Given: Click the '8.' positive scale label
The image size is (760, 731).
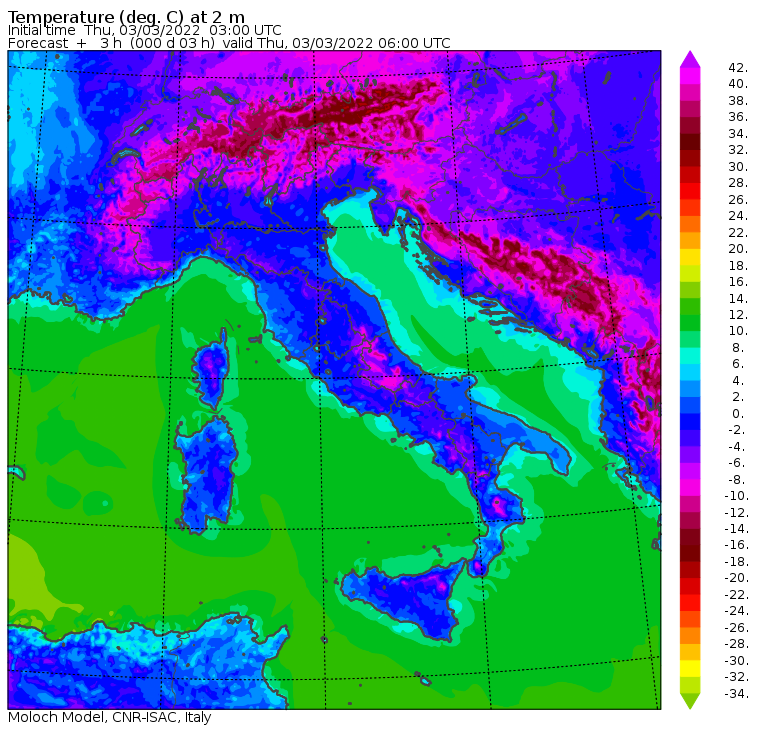Looking at the screenshot, I should (x=738, y=348).
